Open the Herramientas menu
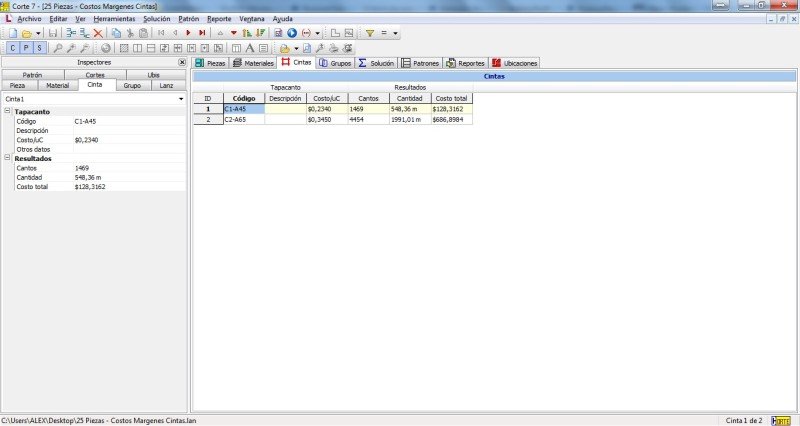Image resolution: width=800 pixels, height=426 pixels. click(x=114, y=19)
